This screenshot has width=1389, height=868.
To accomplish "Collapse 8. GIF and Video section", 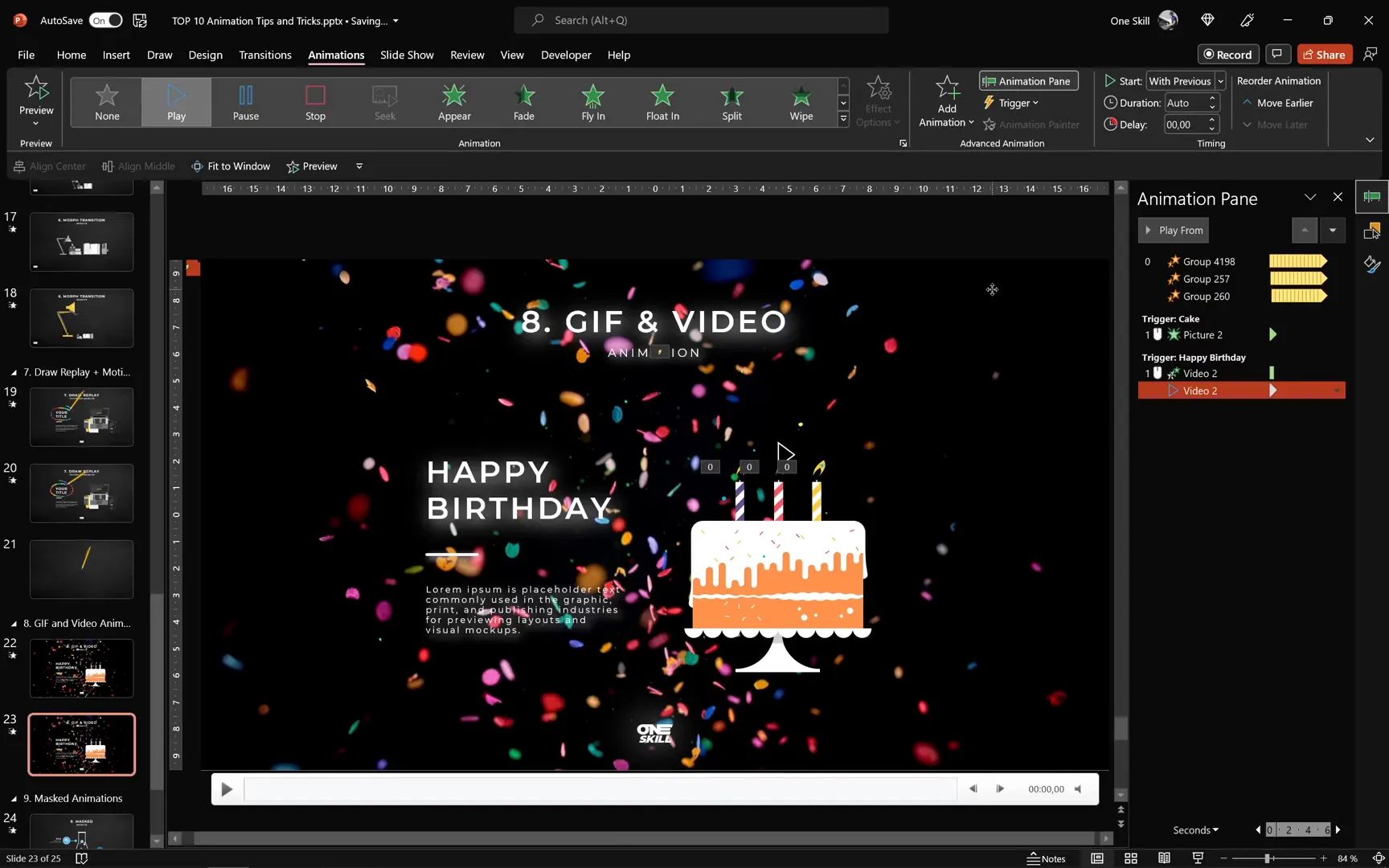I will click(x=14, y=624).
